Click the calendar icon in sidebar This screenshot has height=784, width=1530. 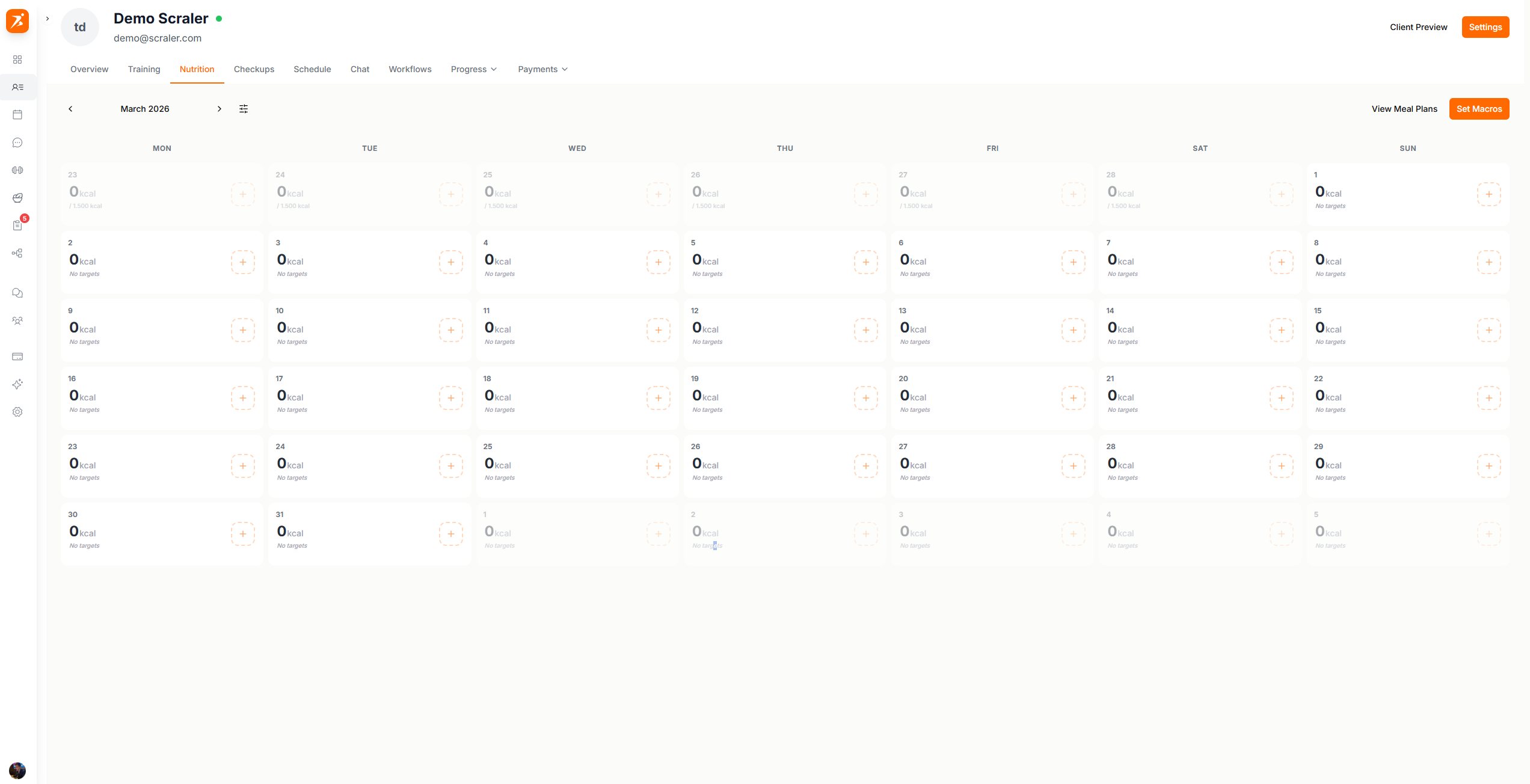click(17, 115)
